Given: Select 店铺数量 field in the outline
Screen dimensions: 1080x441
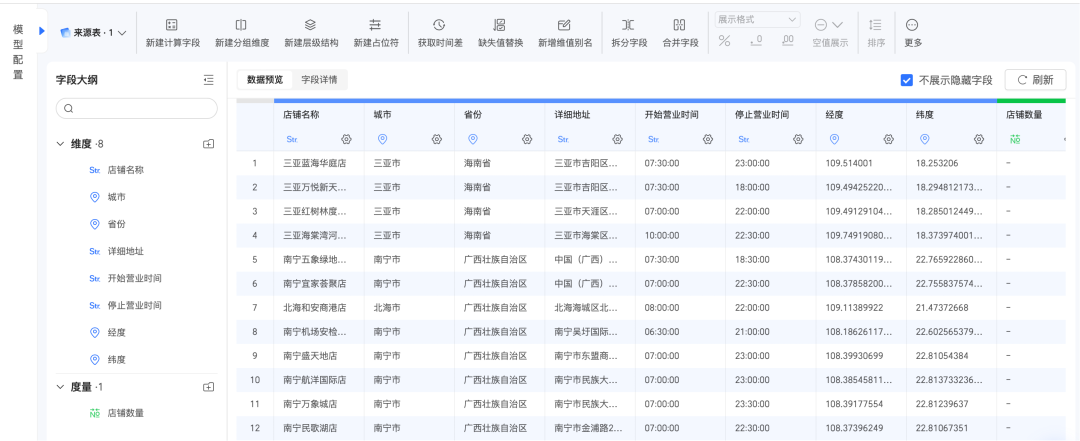Looking at the screenshot, I should (x=125, y=413).
